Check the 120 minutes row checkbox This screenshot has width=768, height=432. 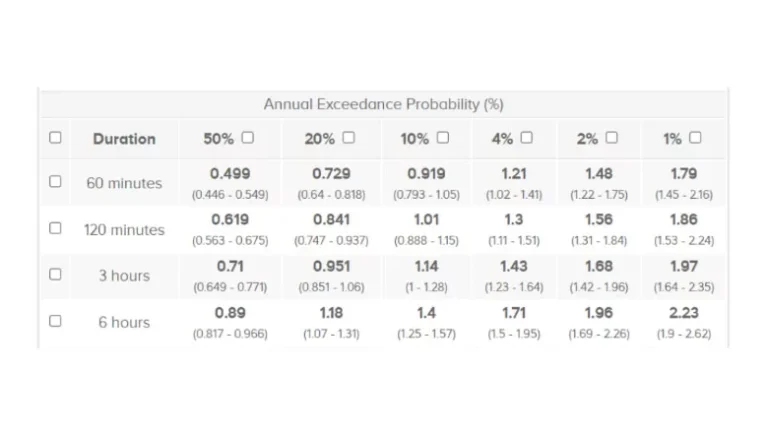click(55, 228)
